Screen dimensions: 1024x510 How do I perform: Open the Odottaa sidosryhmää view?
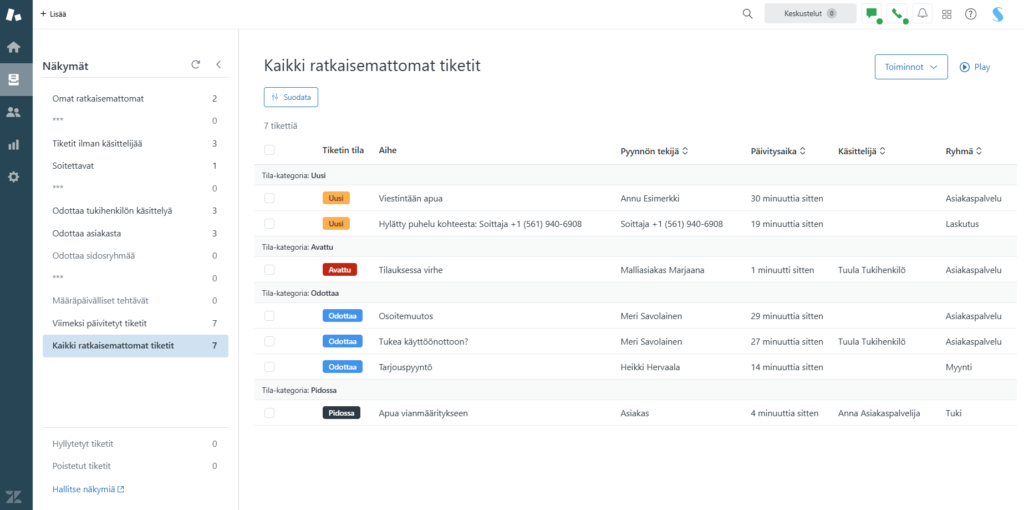[x=135, y=256]
